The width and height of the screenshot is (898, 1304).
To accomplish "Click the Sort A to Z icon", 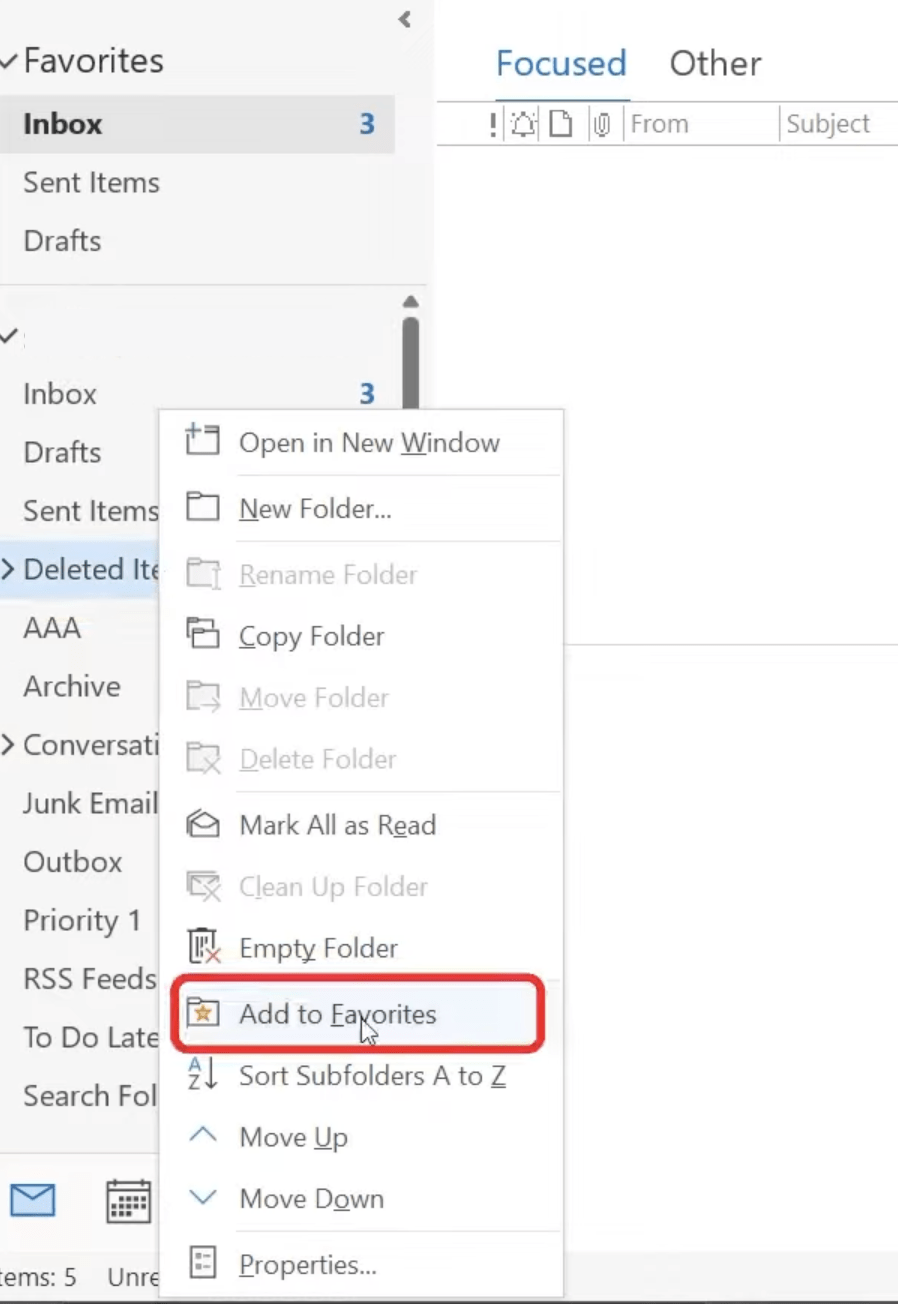I will point(203,1075).
